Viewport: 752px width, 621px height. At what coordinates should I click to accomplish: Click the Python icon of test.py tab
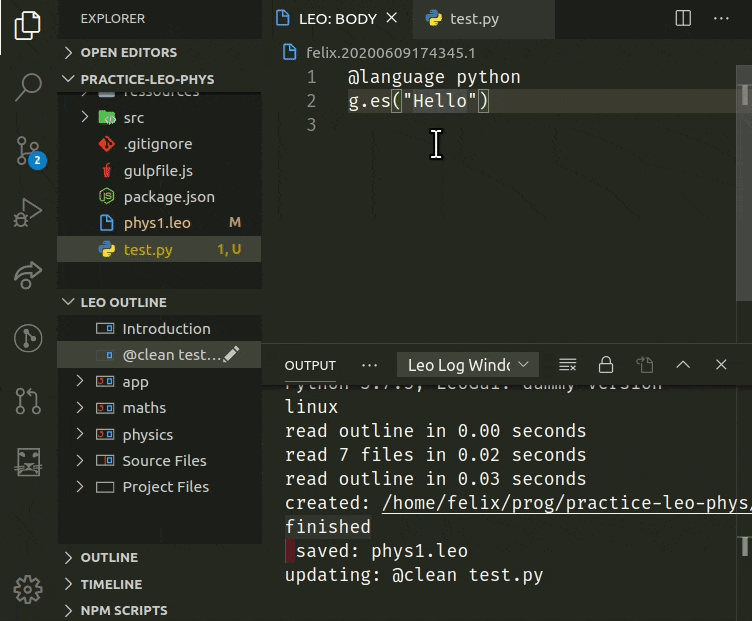click(434, 19)
